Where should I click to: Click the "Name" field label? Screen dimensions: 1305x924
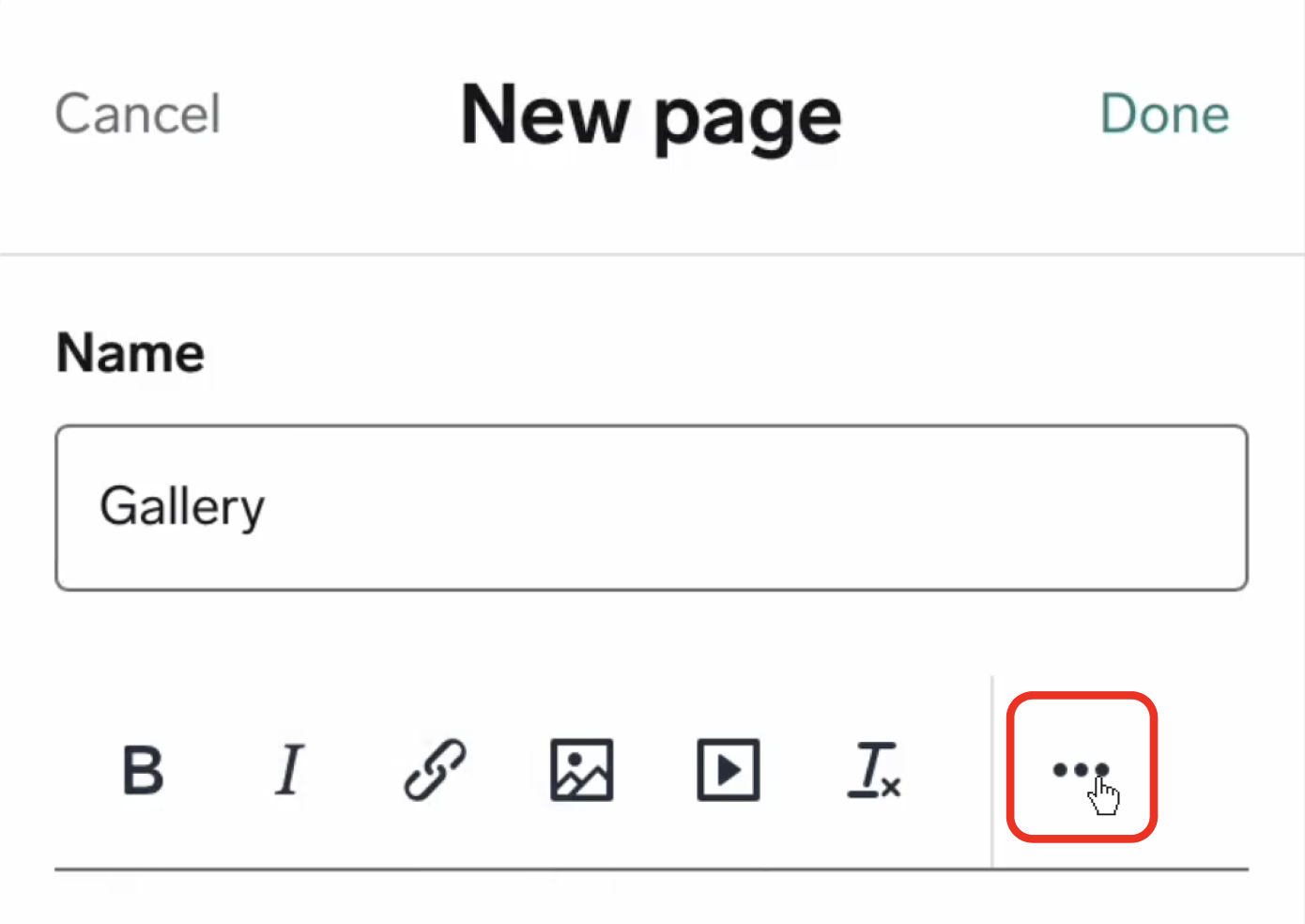pyautogui.click(x=130, y=353)
